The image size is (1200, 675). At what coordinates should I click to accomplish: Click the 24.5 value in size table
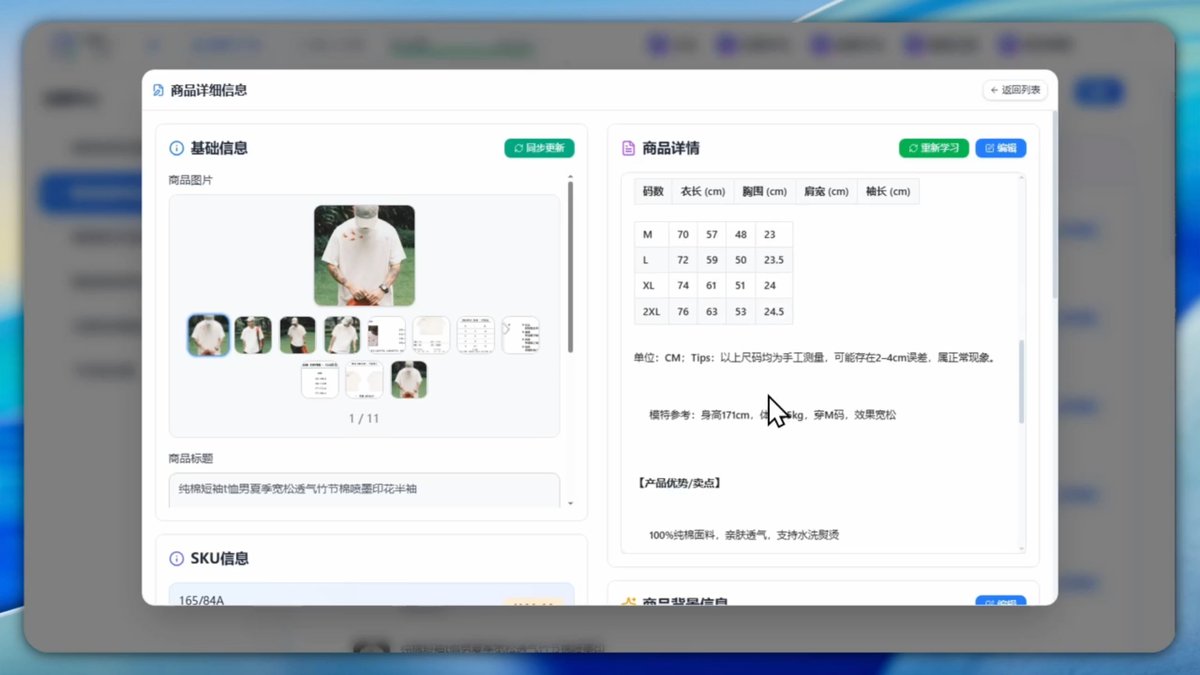[774, 311]
